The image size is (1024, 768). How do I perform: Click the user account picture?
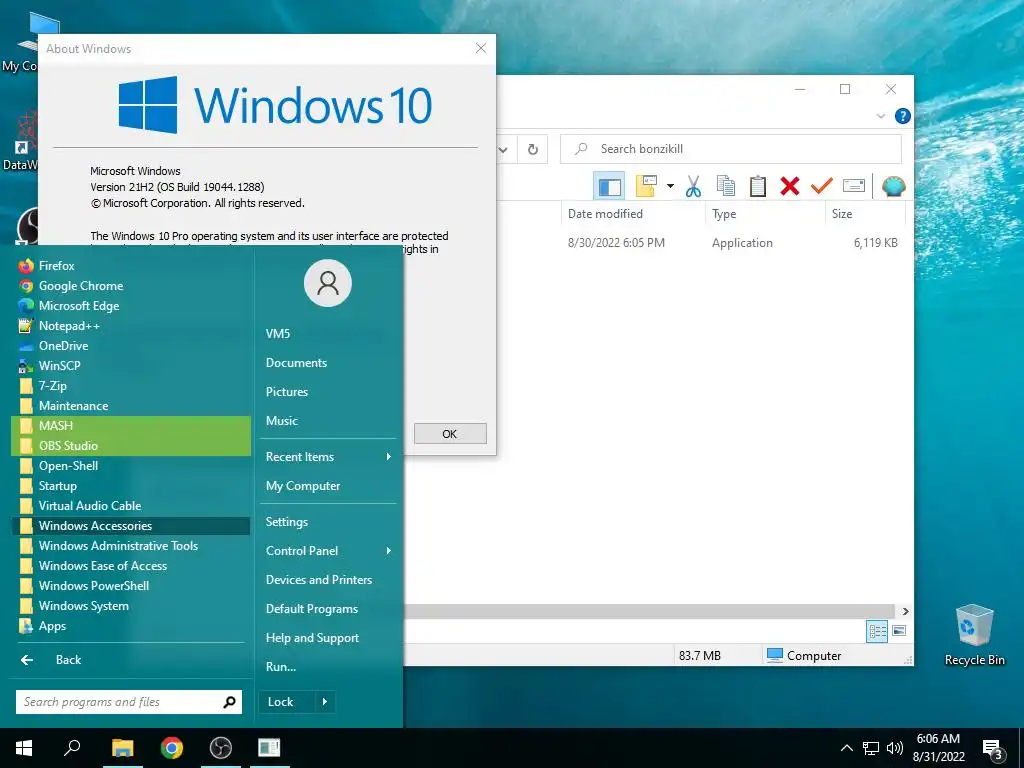pos(328,283)
